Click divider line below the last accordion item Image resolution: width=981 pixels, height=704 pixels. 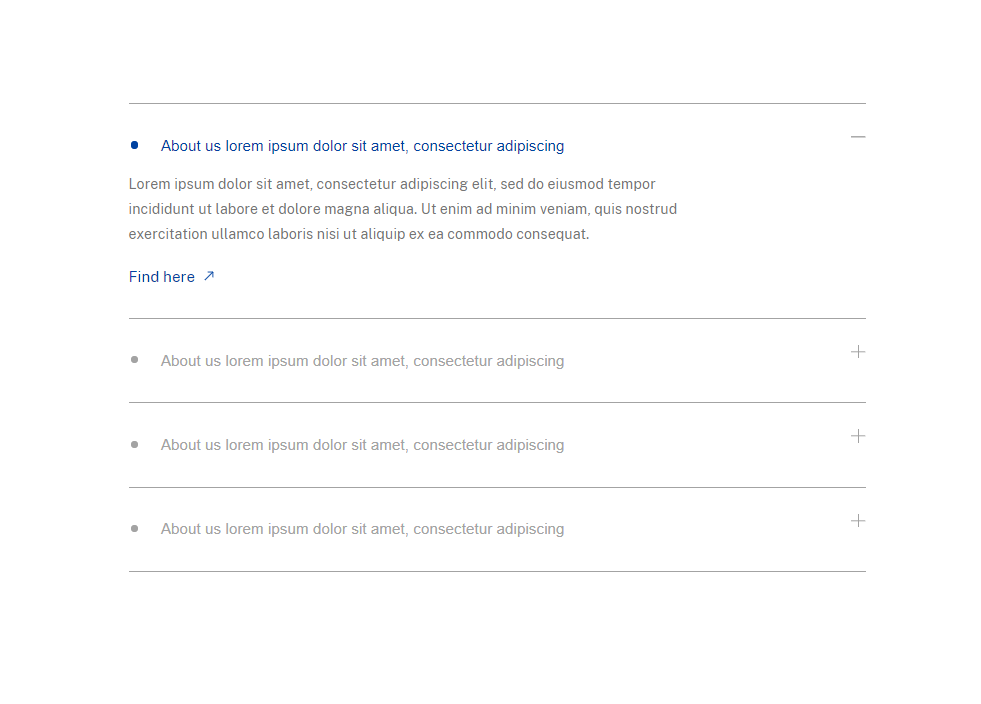497,571
